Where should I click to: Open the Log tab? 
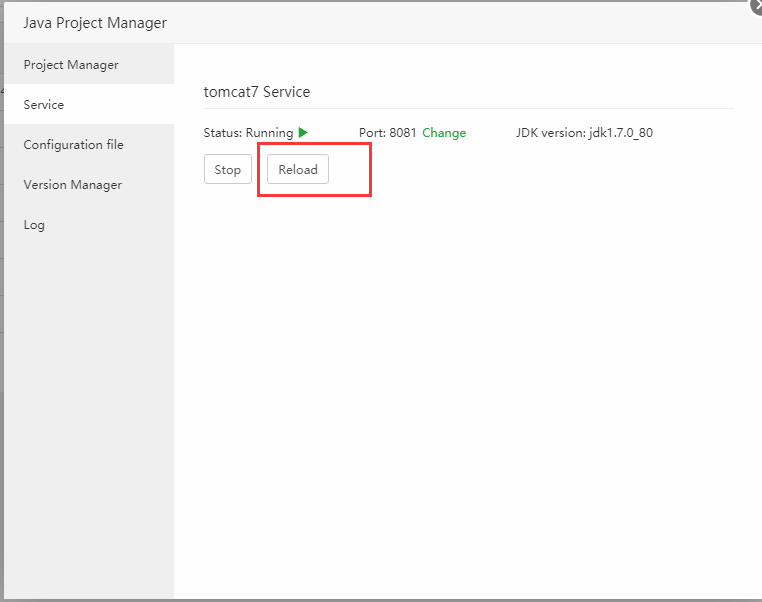(89, 225)
